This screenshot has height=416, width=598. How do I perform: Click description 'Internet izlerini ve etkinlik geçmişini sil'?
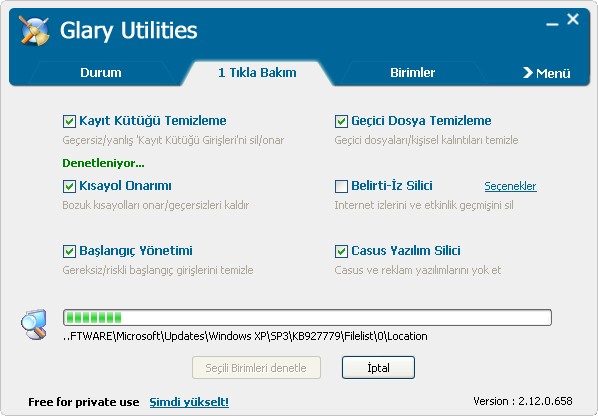click(x=424, y=205)
